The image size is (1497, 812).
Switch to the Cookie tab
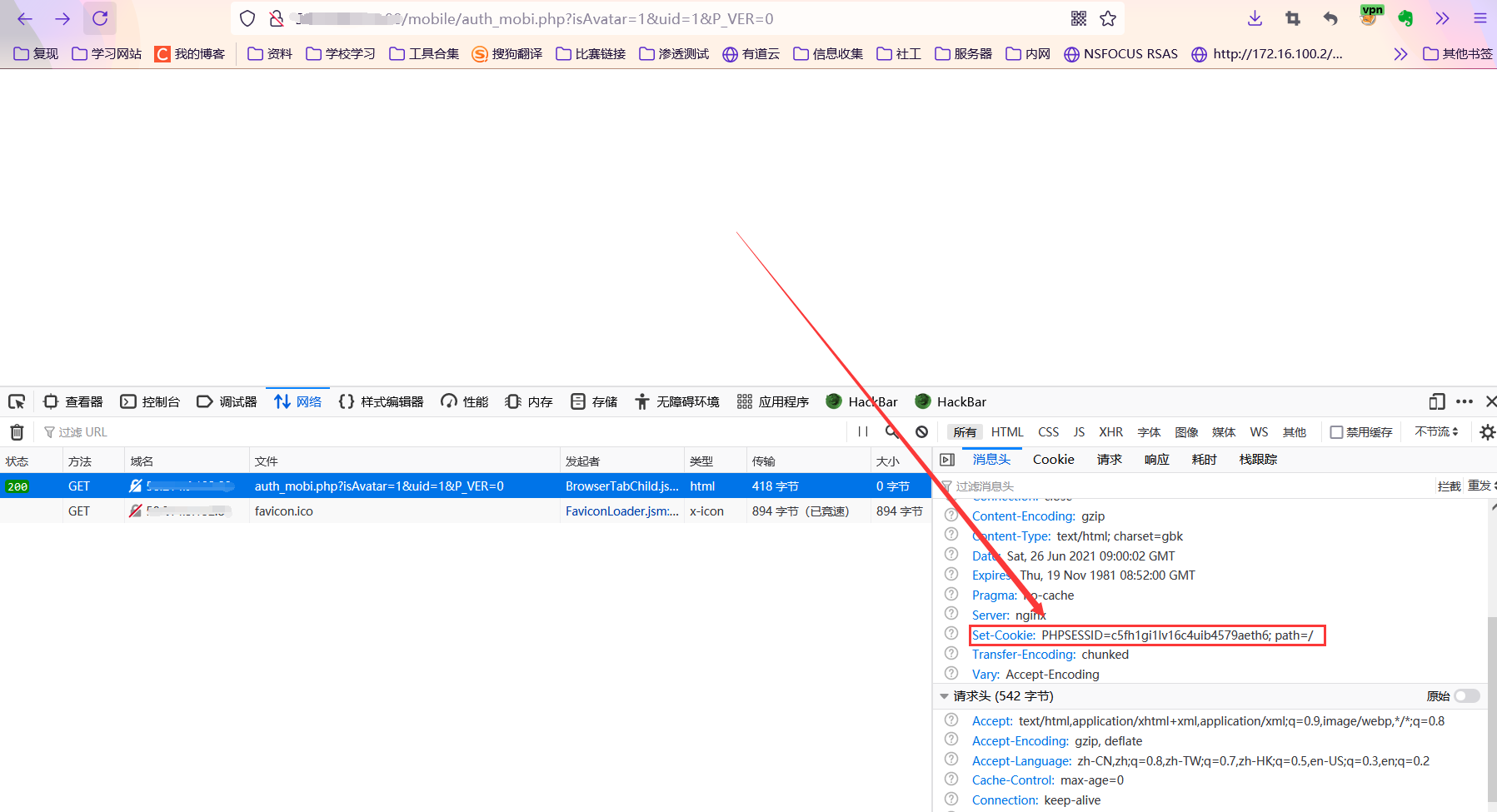1052,459
